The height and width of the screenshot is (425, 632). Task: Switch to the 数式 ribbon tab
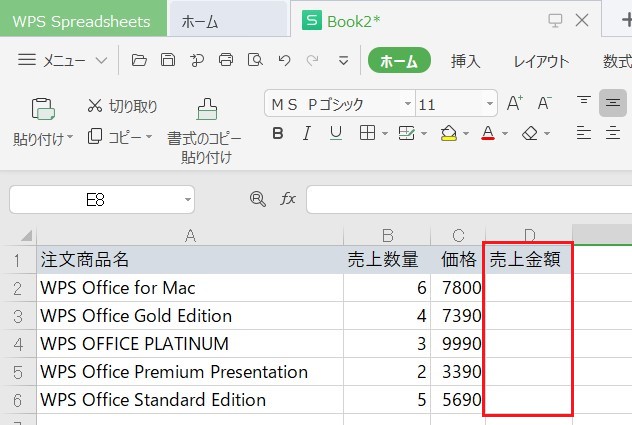[617, 61]
